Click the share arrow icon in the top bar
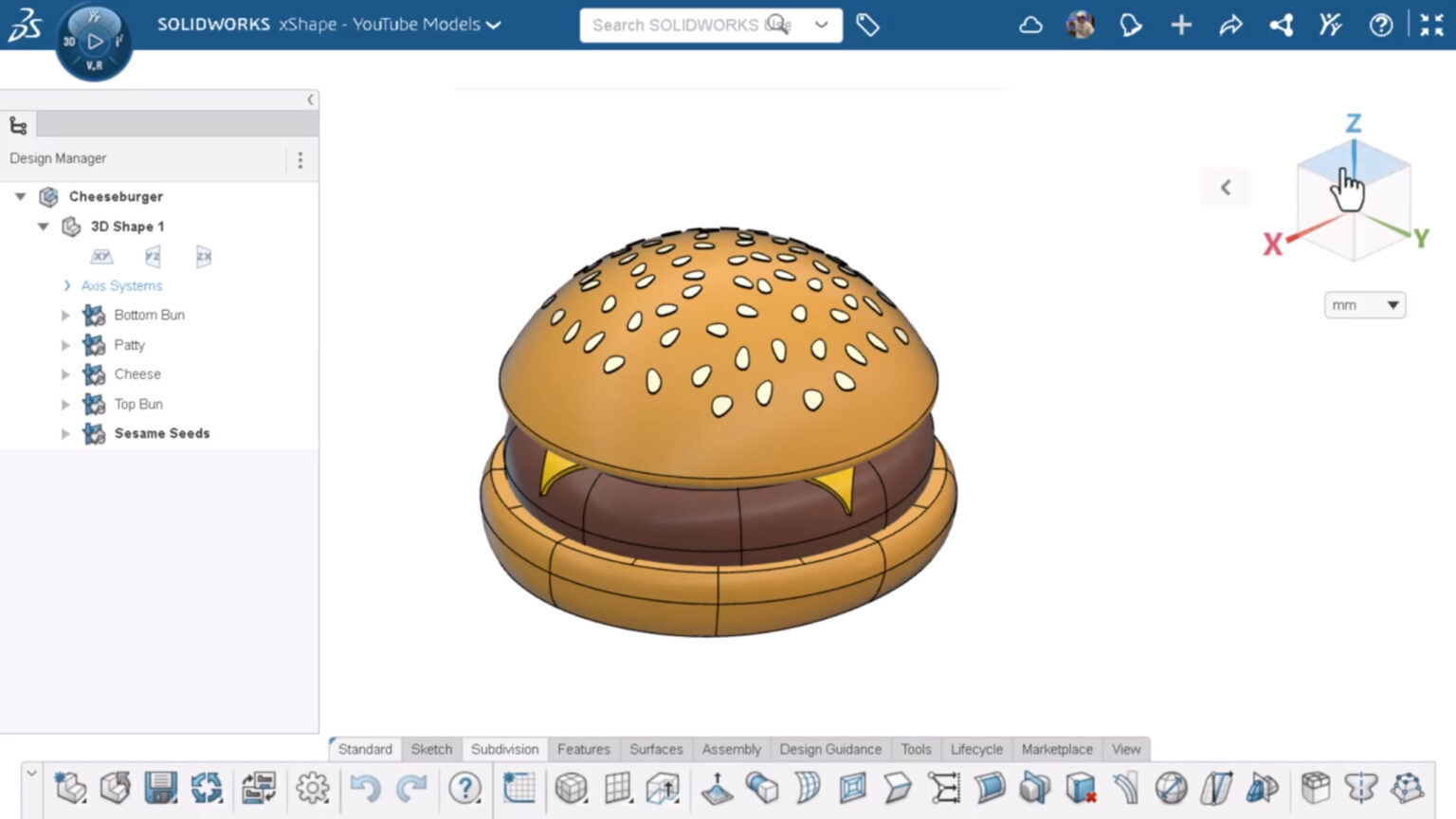This screenshot has height=819, width=1456. (1231, 26)
